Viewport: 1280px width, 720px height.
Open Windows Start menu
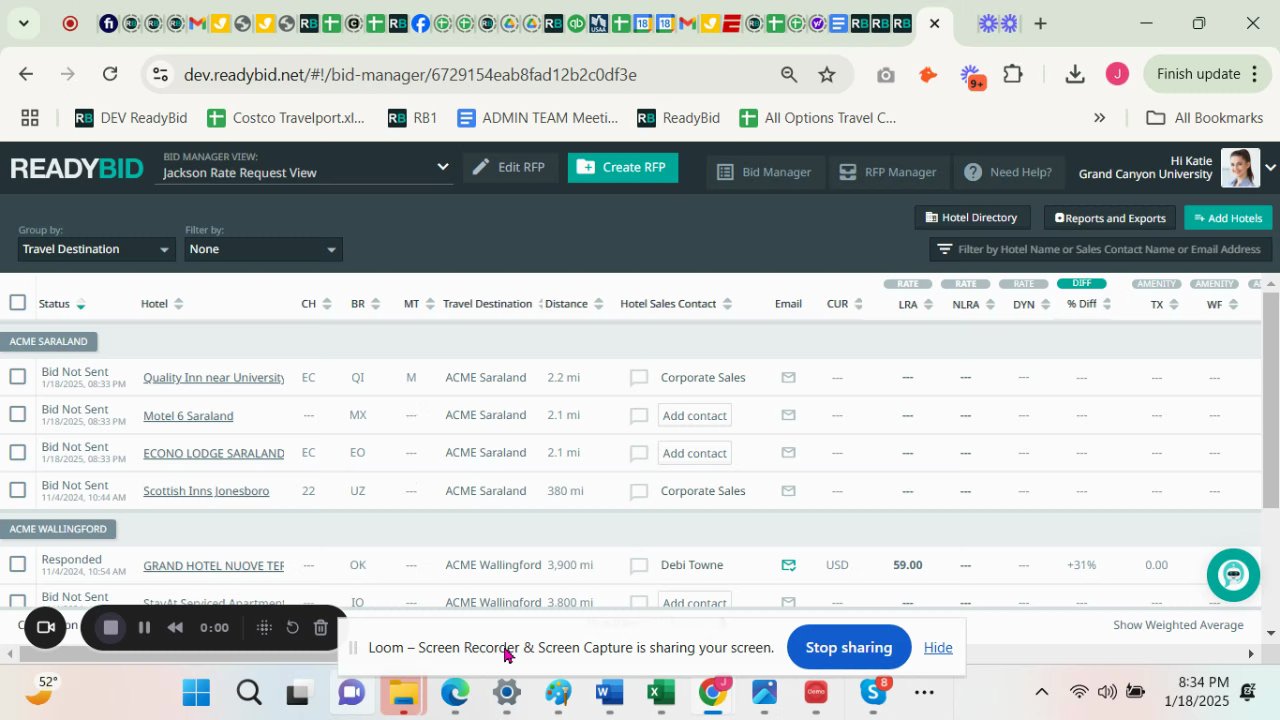pyautogui.click(x=196, y=692)
